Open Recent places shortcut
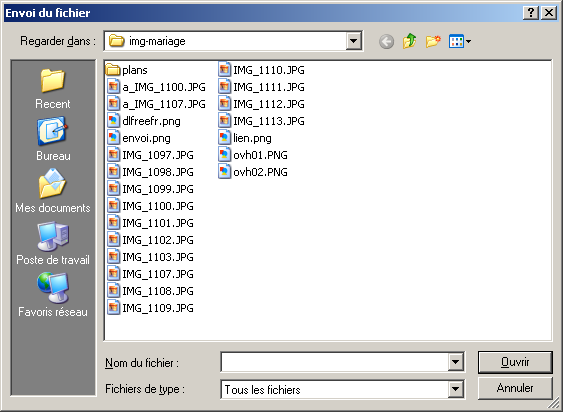The height and width of the screenshot is (413, 564). (x=53, y=88)
